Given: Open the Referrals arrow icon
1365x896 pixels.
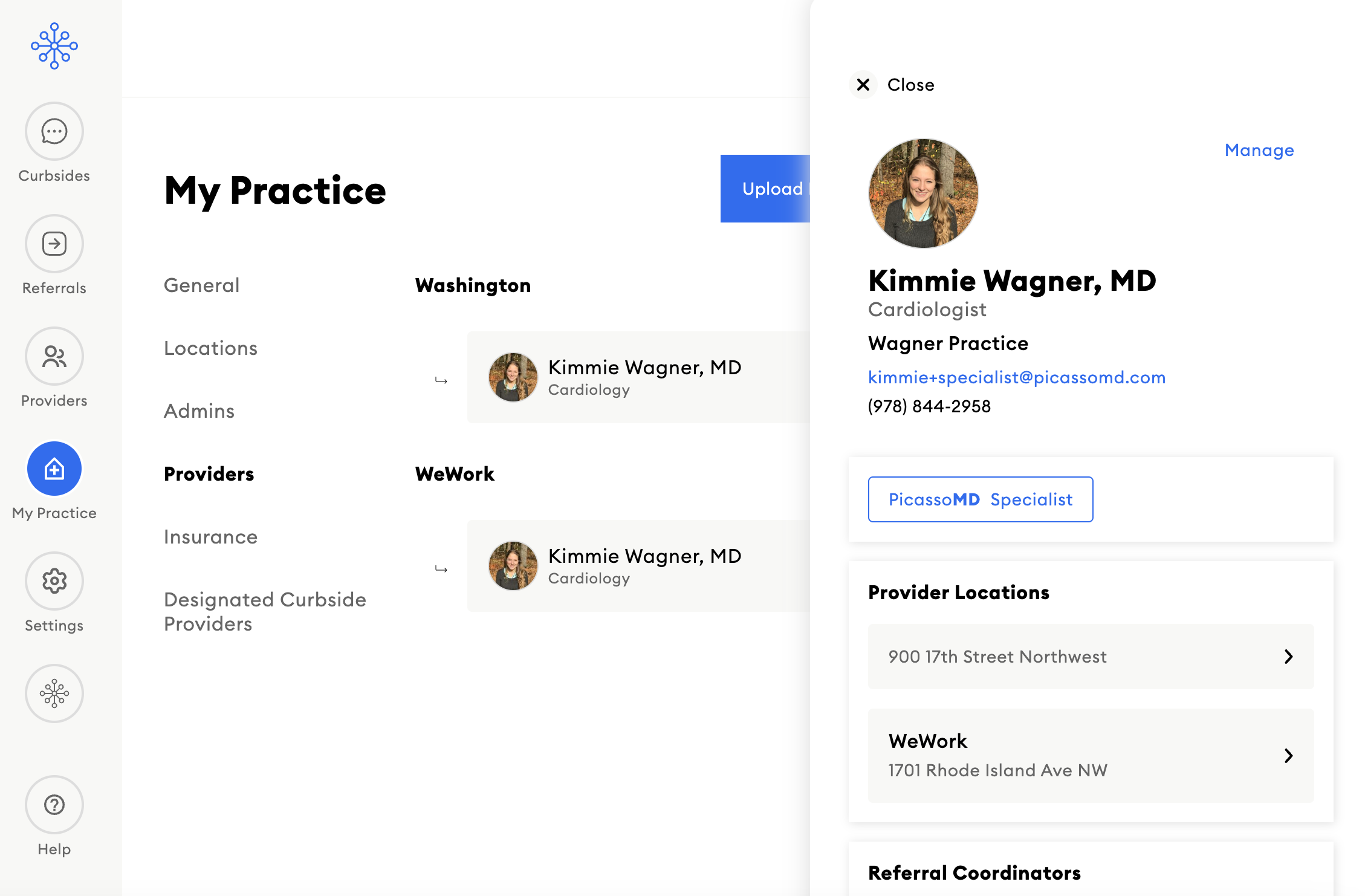Looking at the screenshot, I should (54, 244).
